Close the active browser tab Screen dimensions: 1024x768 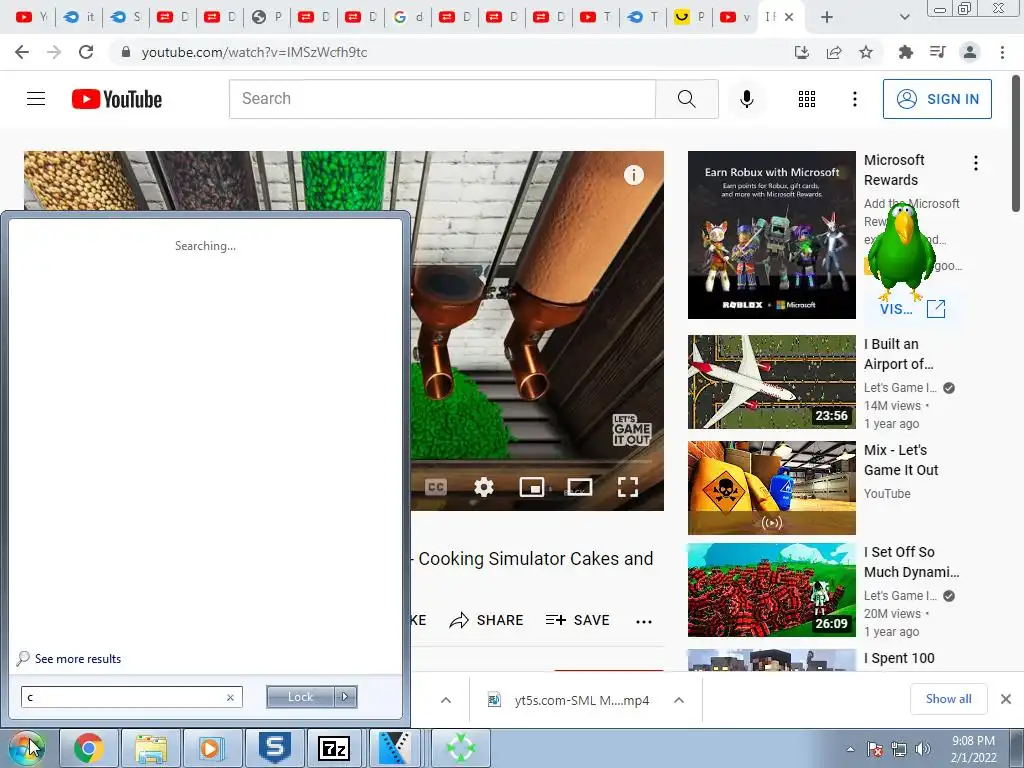[x=789, y=17]
